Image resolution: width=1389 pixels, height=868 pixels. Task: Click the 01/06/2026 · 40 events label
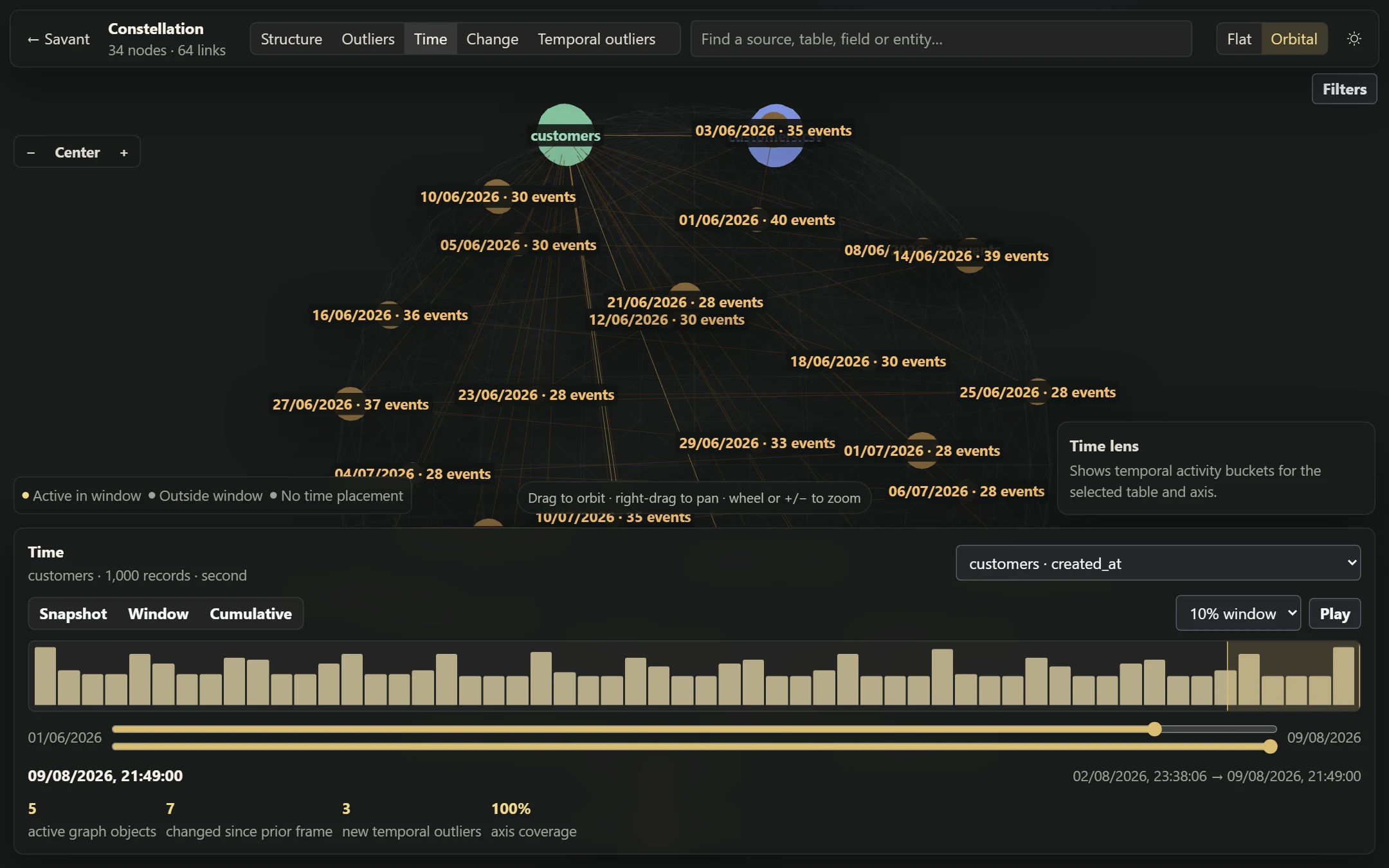point(757,220)
